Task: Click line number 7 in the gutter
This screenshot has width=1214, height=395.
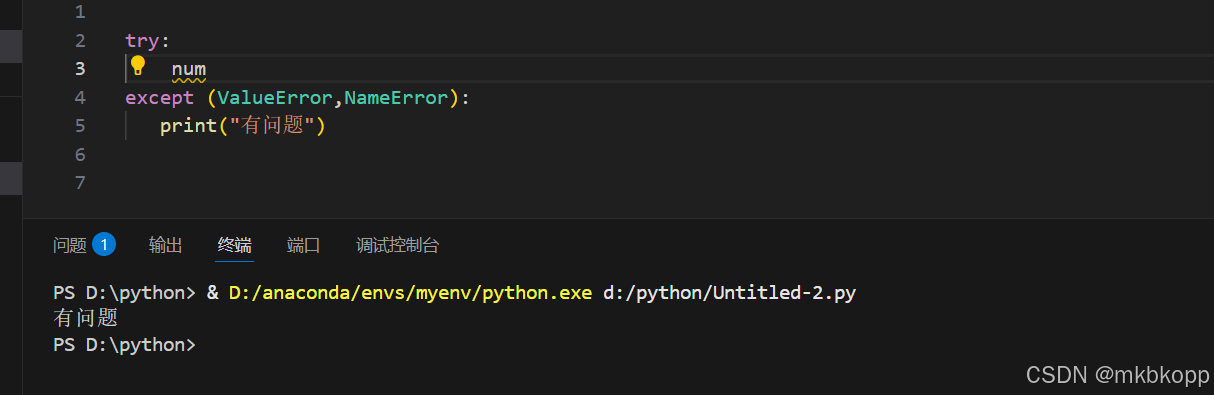Action: 80,183
